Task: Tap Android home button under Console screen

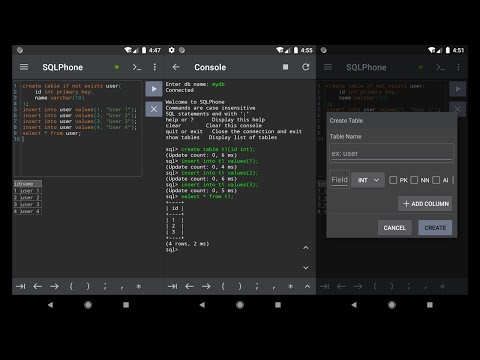Action: click(x=240, y=305)
